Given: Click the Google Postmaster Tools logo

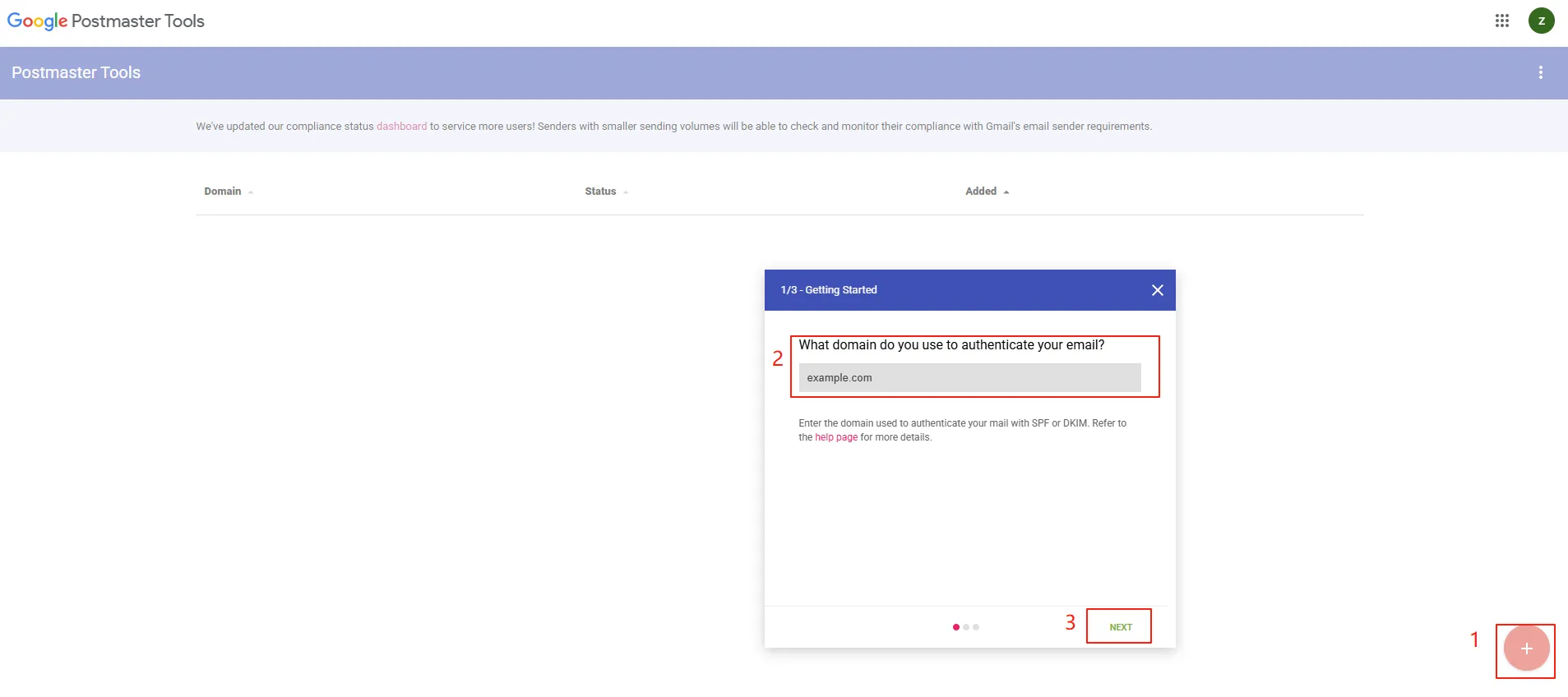Looking at the screenshot, I should [106, 21].
